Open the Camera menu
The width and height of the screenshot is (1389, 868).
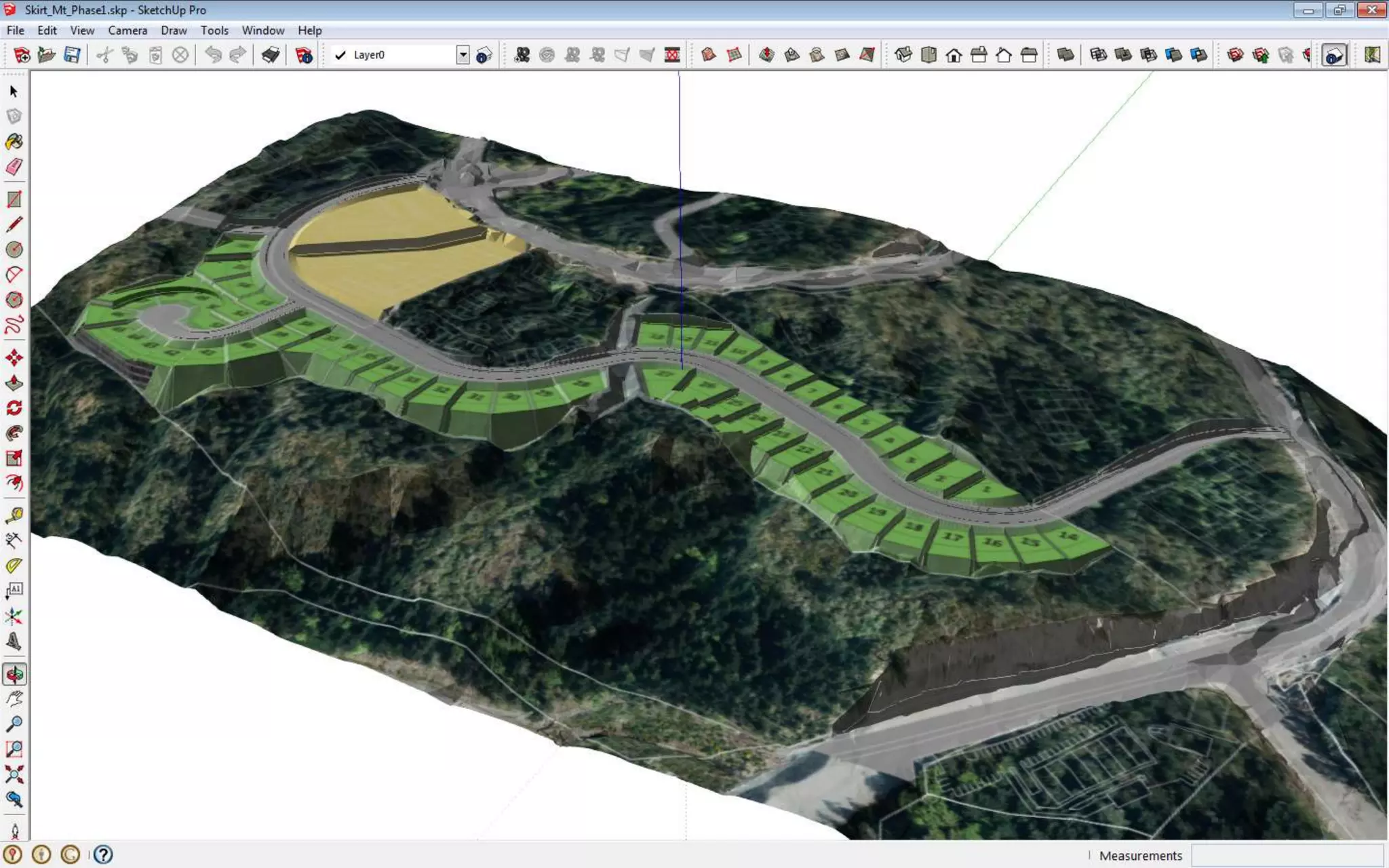tap(127, 31)
